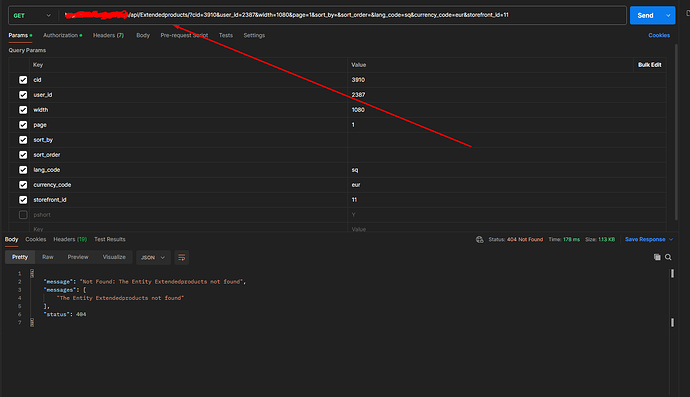The image size is (690, 397).
Task: Open the GET method dropdown
Action: (32, 15)
